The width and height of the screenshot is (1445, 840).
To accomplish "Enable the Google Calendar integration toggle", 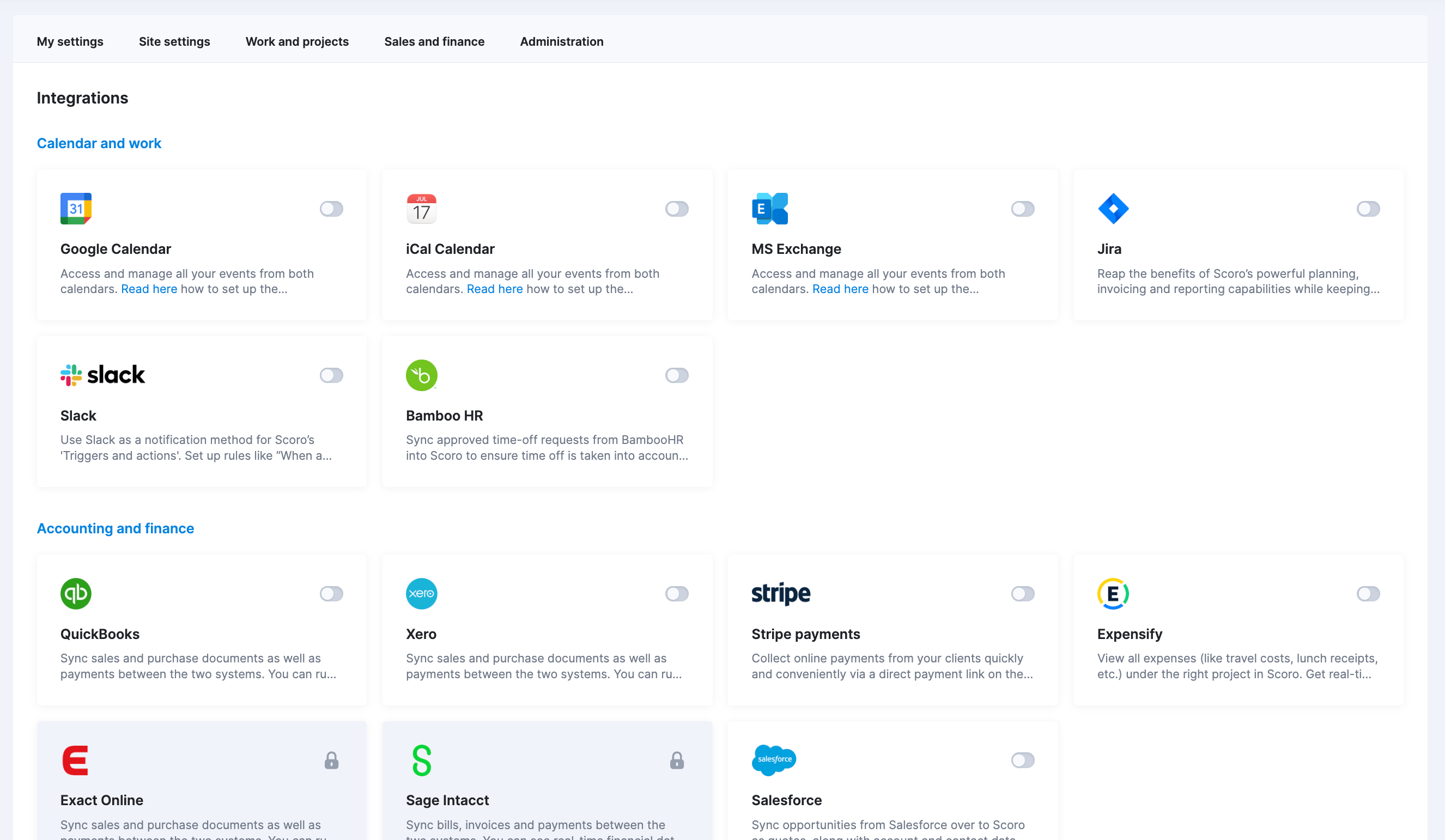I will pos(331,209).
